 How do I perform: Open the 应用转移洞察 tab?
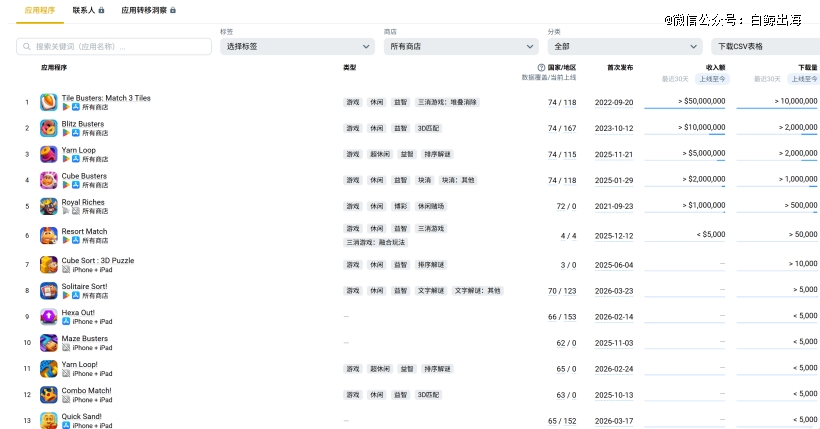(147, 10)
